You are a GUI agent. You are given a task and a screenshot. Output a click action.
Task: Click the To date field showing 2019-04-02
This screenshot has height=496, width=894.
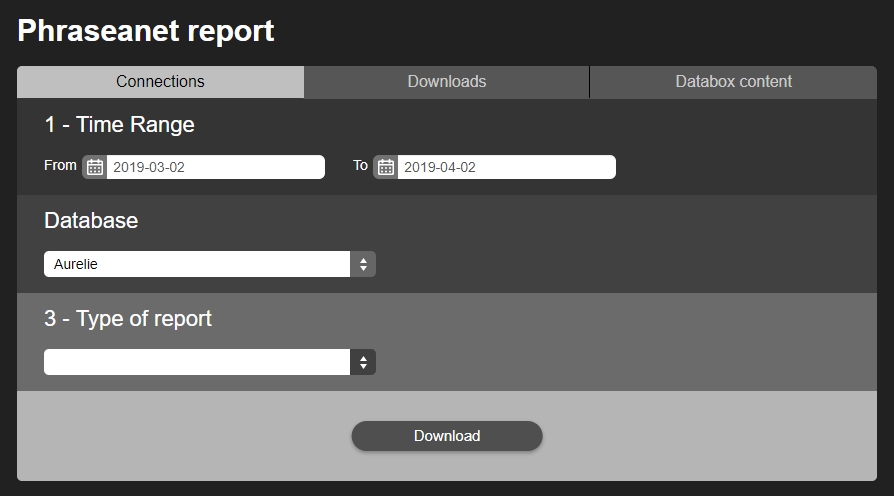coord(505,167)
